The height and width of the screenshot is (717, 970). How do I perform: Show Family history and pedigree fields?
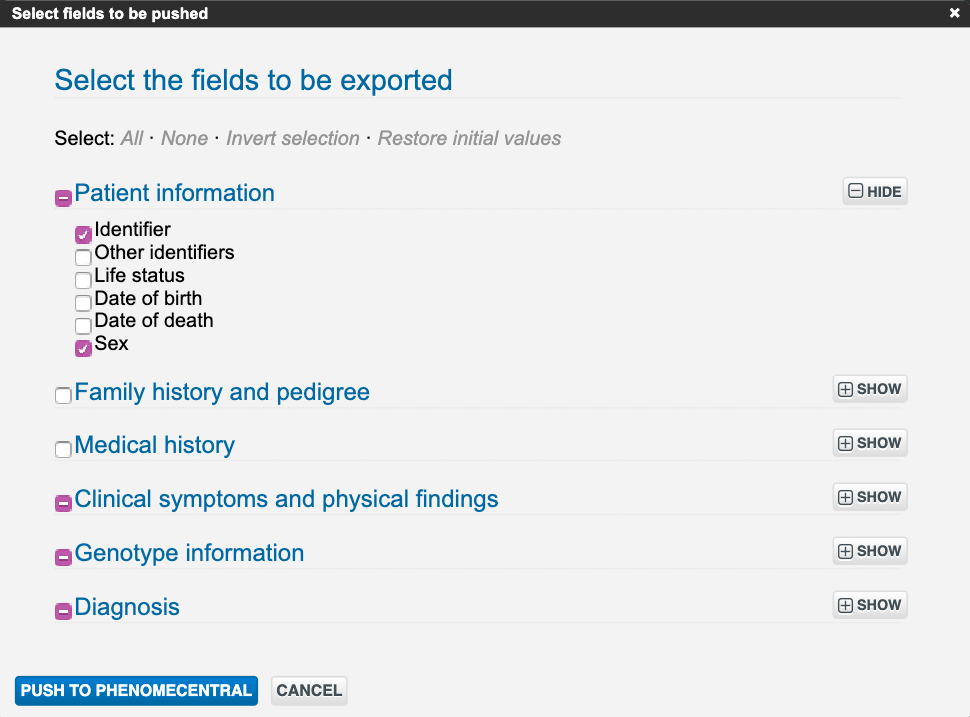point(869,389)
